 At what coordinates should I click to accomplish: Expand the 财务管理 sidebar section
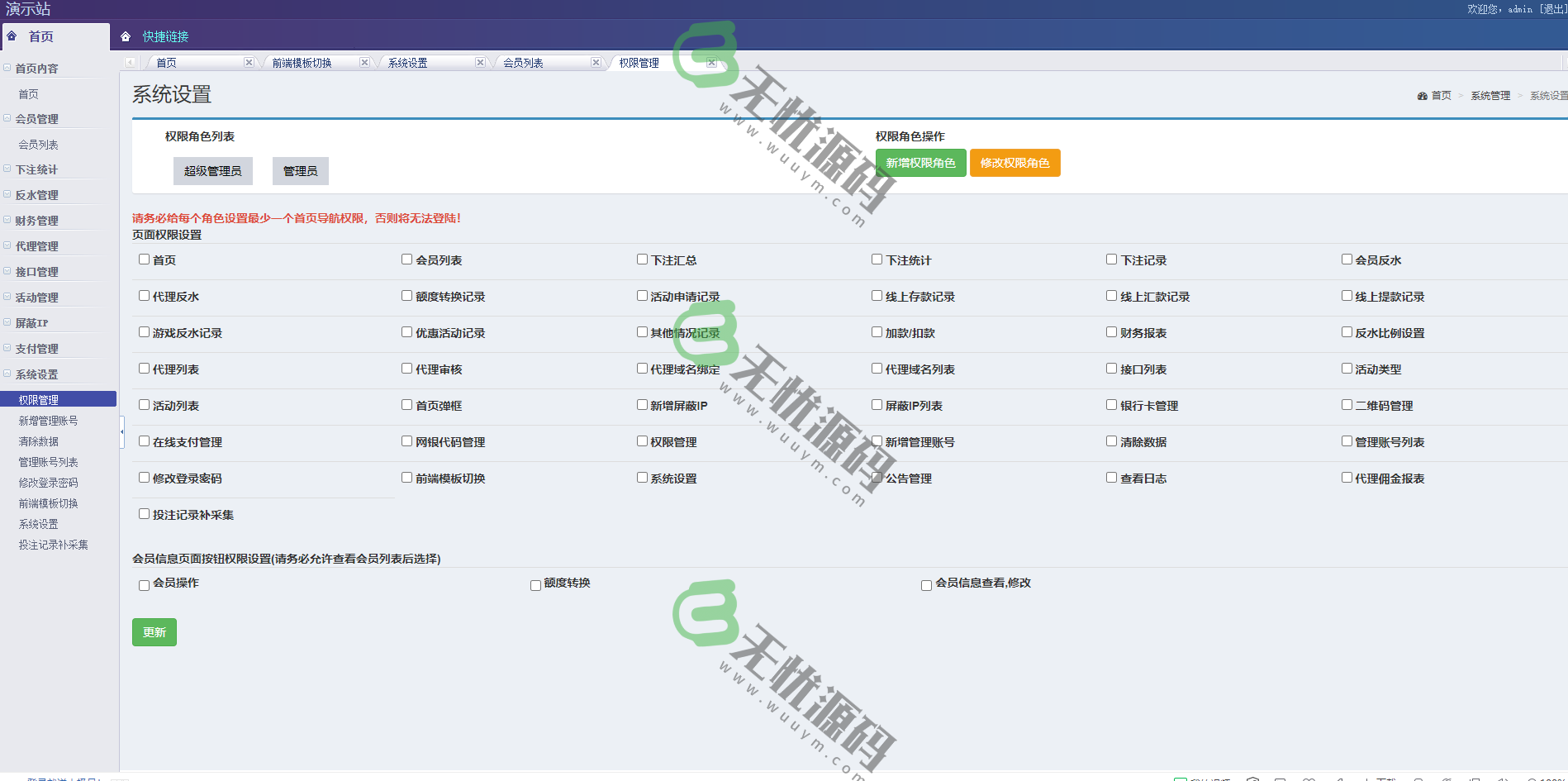(x=37, y=221)
